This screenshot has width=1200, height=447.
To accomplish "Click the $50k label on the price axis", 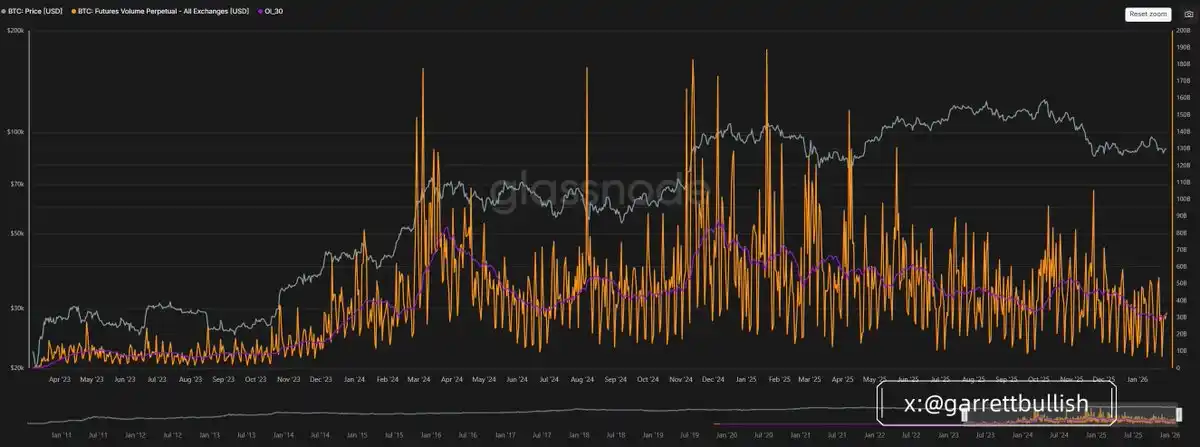I will point(15,233).
